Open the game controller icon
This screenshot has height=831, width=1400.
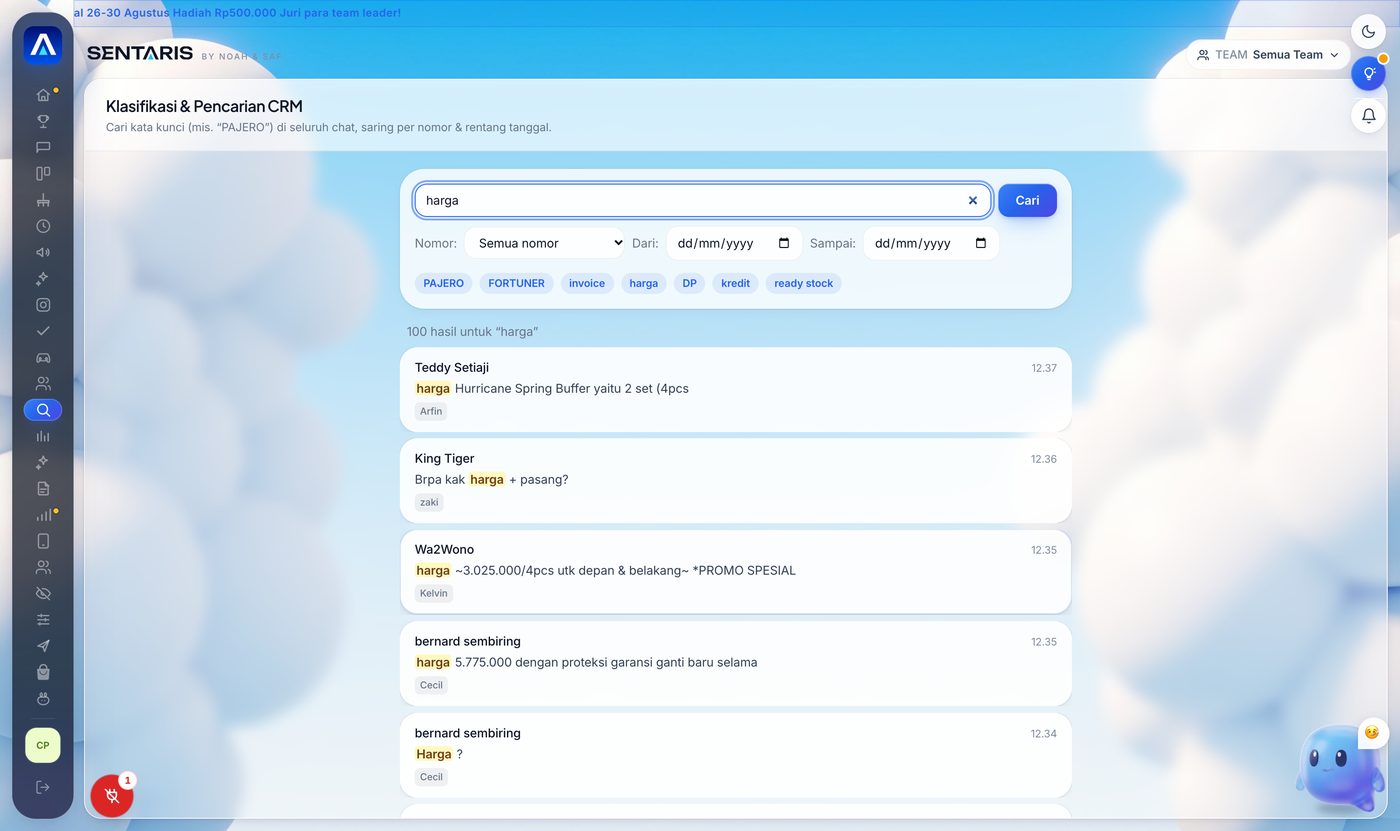[x=43, y=357]
